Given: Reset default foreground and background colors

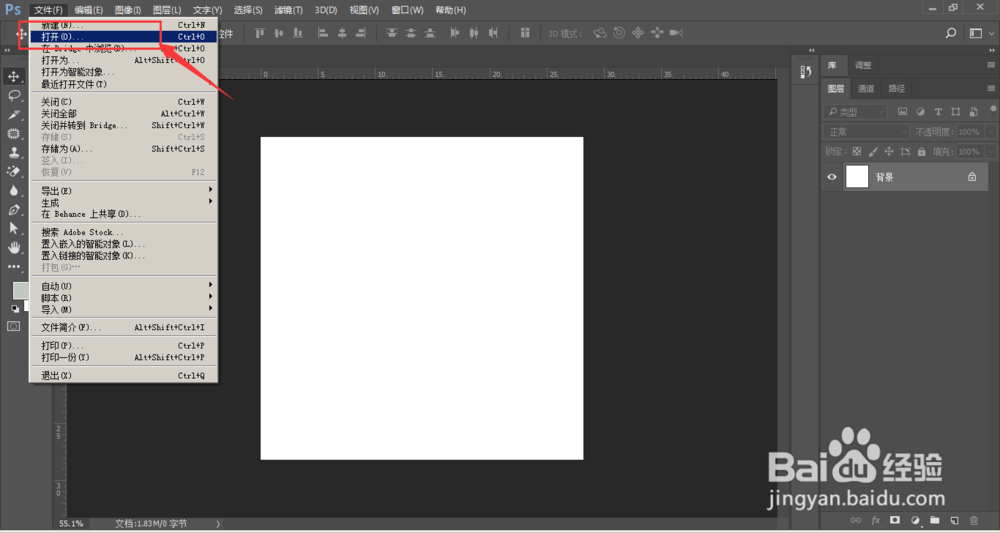Looking at the screenshot, I should coord(14,309).
